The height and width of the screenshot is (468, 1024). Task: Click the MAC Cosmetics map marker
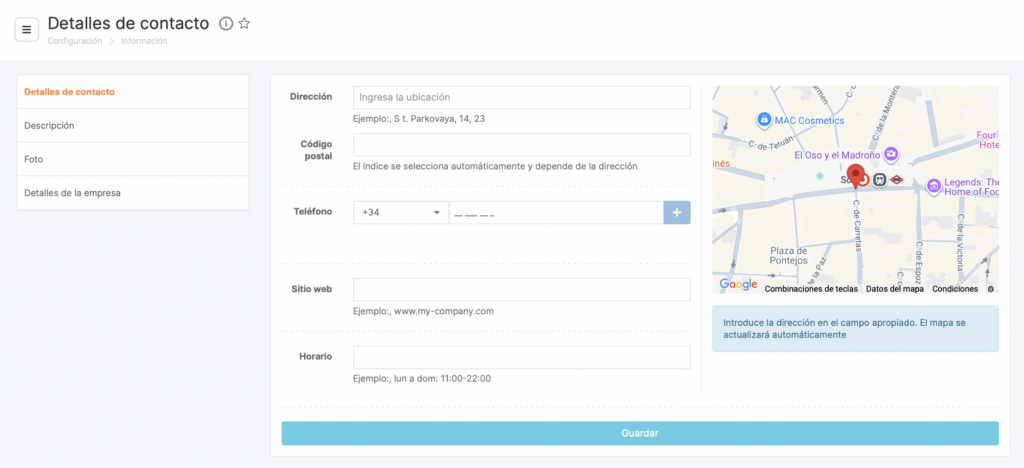[763, 120]
